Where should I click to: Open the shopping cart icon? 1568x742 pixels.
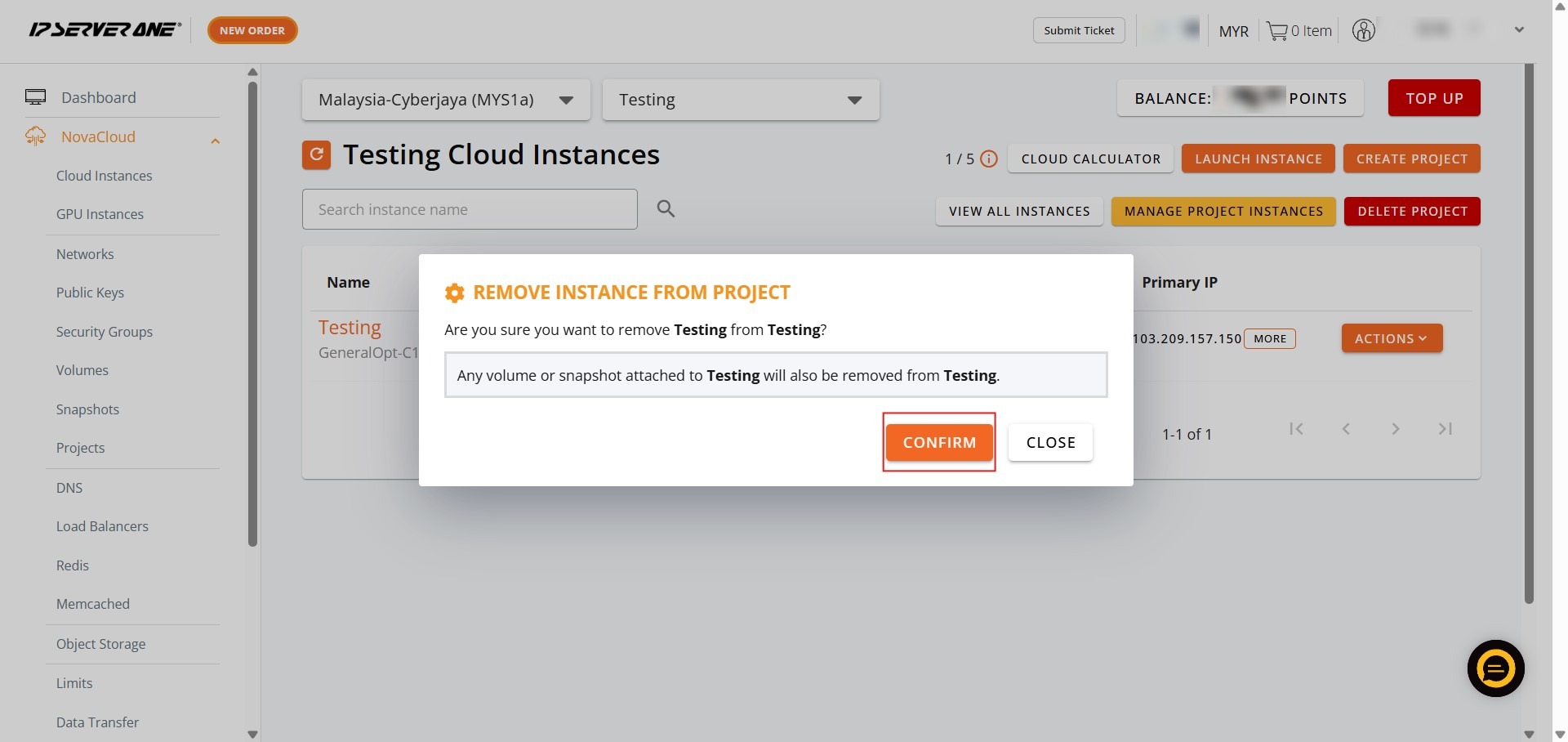tap(1276, 31)
